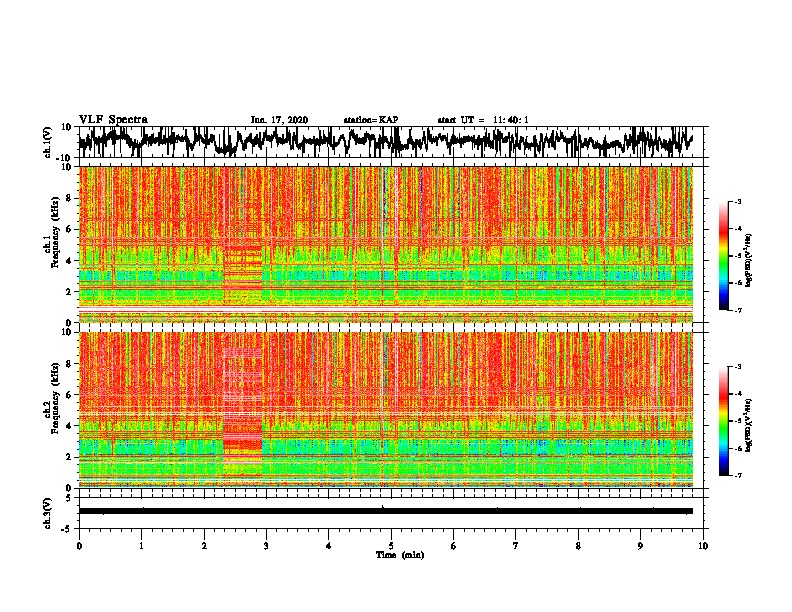
Task: Click time axis tick label "9"
Action: tap(640, 546)
